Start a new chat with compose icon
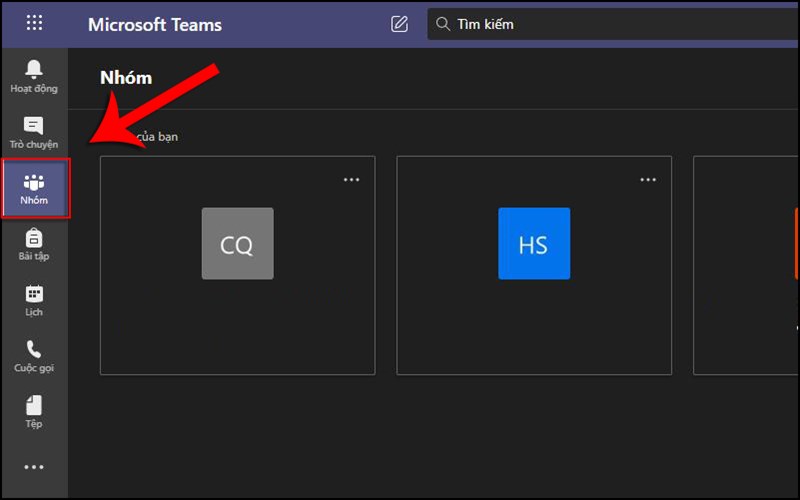This screenshot has width=800, height=500. point(400,24)
